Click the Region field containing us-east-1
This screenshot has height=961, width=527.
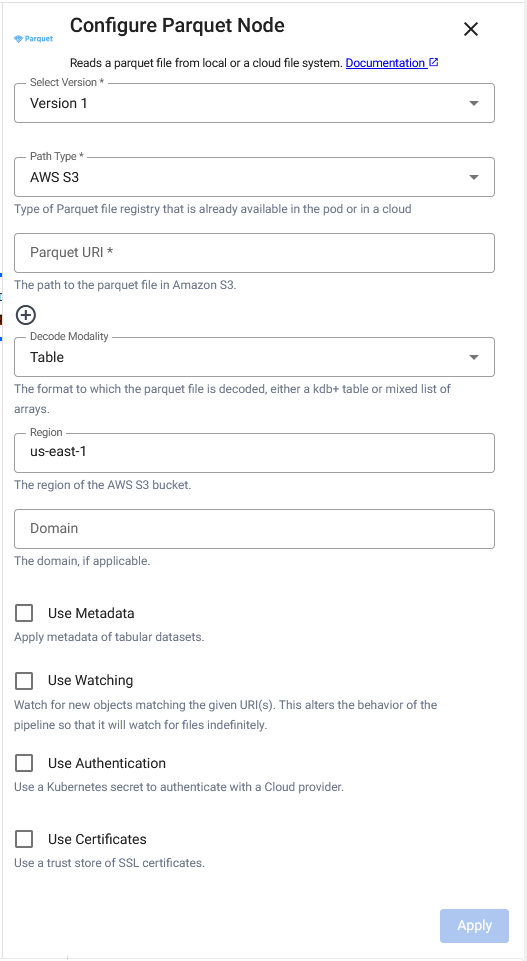(254, 453)
